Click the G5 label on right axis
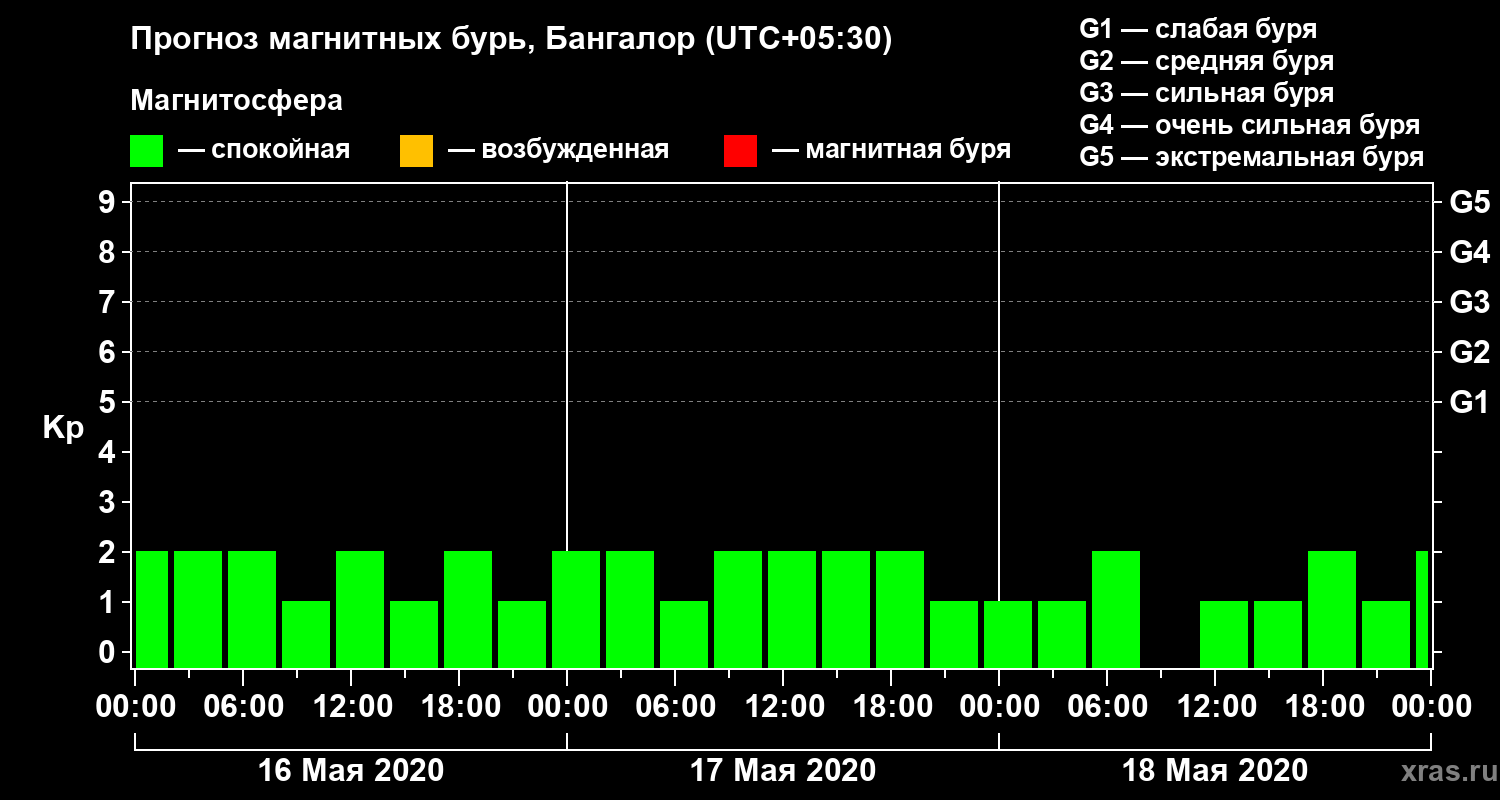The height and width of the screenshot is (800, 1500). coord(1469,202)
